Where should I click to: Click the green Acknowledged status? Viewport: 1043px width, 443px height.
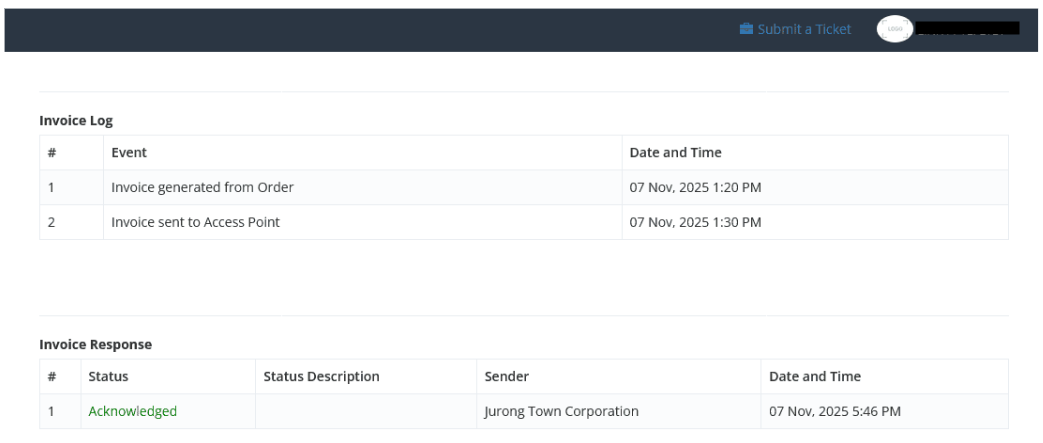pos(132,411)
